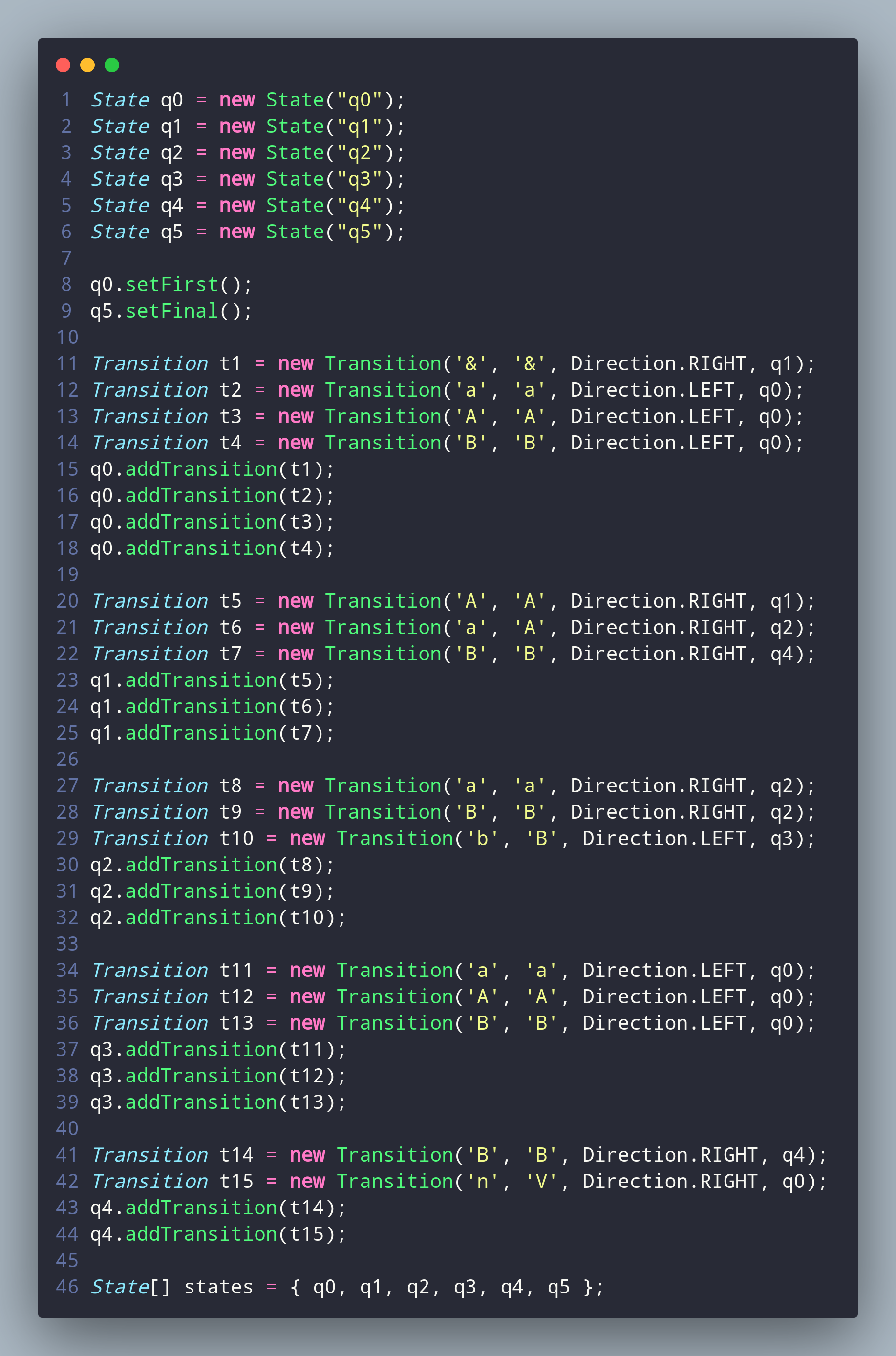
Task: Click the "q5" string literal on line 6
Action: (360, 232)
